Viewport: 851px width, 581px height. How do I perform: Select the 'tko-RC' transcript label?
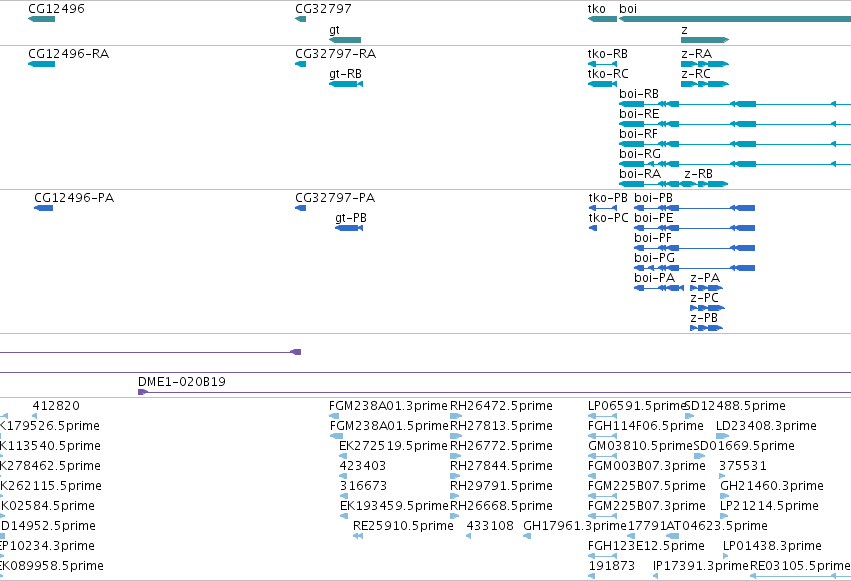click(x=608, y=74)
